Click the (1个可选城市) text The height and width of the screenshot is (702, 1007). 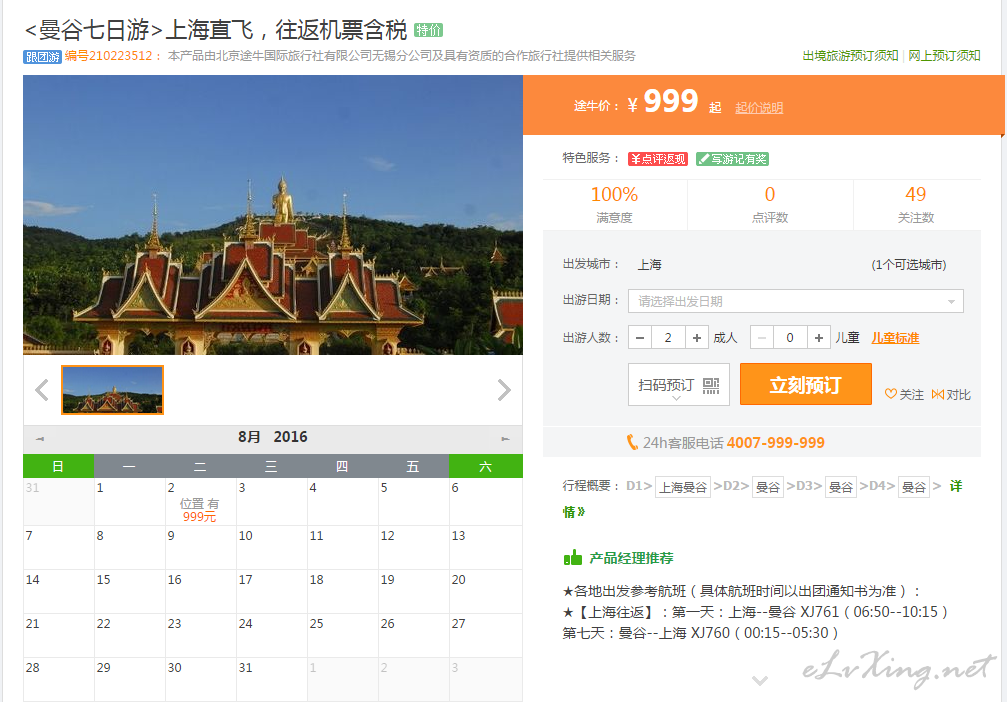(x=909, y=265)
